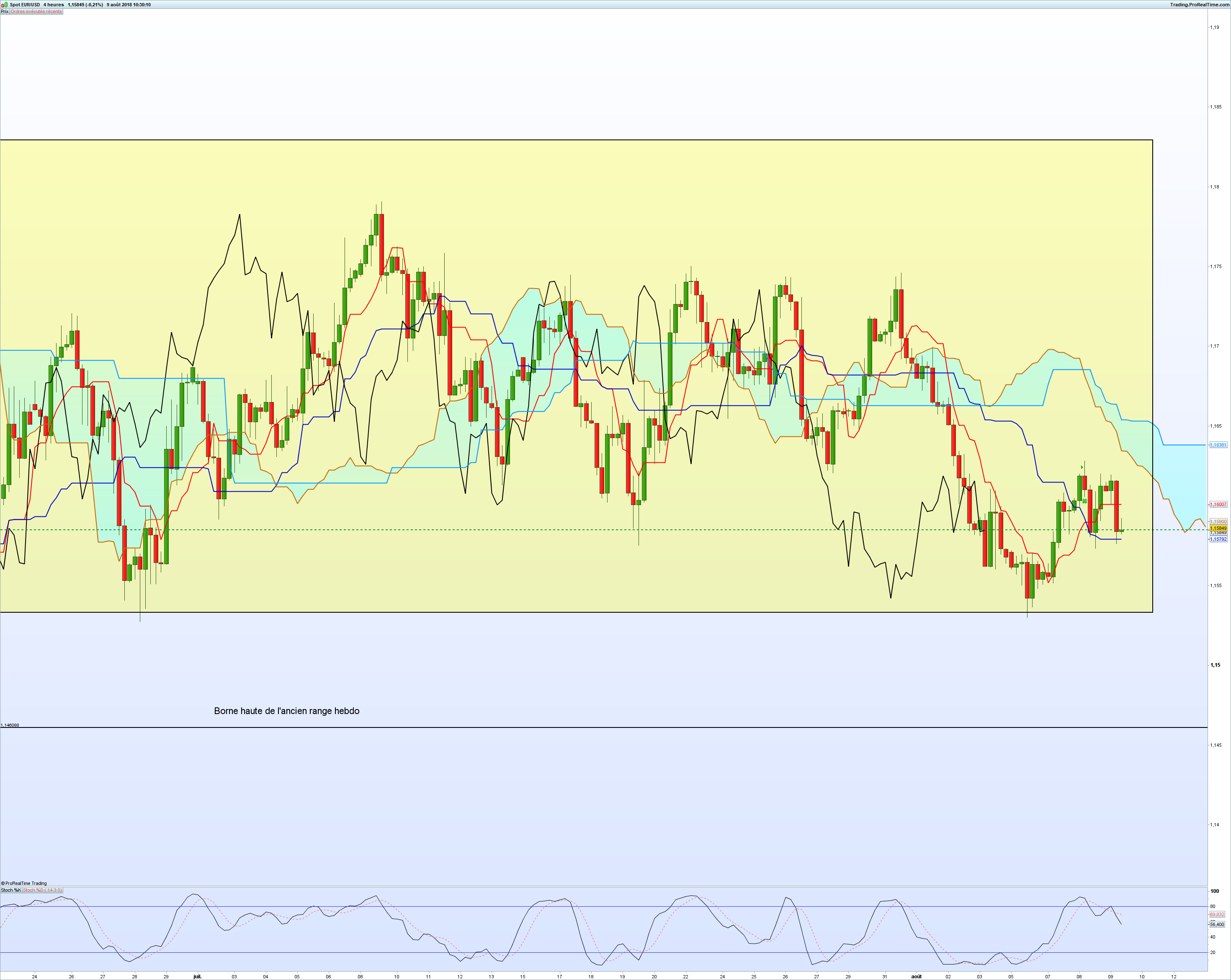Select the 'Stoch %K' indicator label

click(11, 890)
